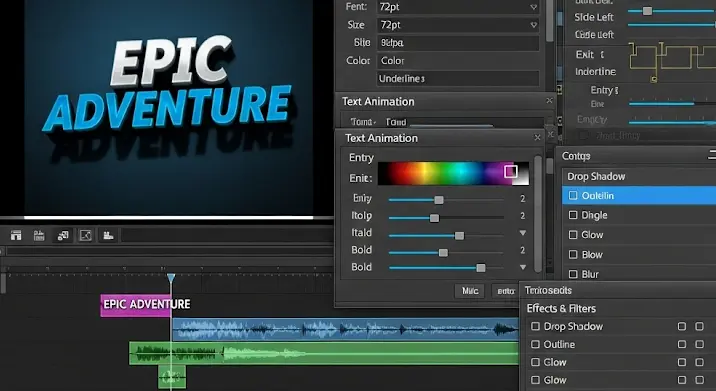Screen dimensions: 716x391
Task: Open the framed curve graph toolbar icon
Action: [85, 235]
